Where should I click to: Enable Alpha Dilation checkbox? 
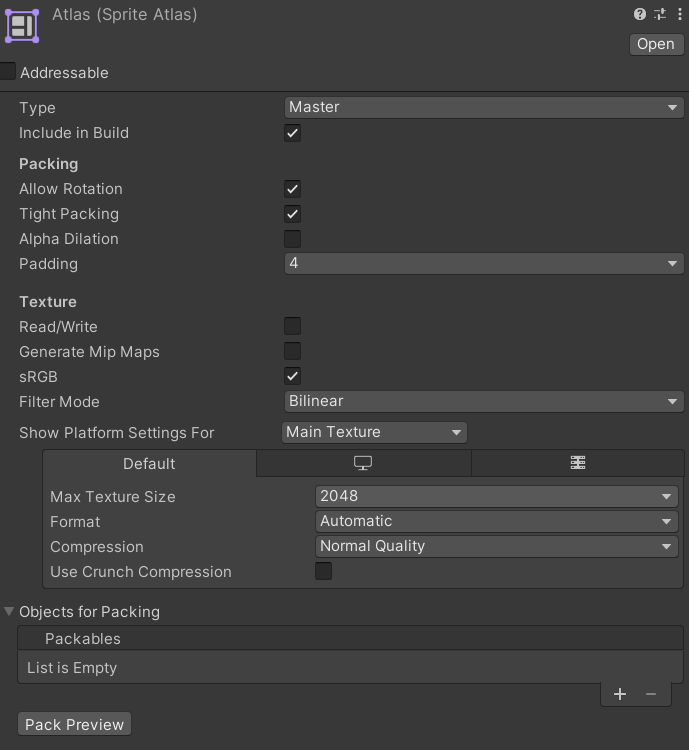tap(292, 239)
